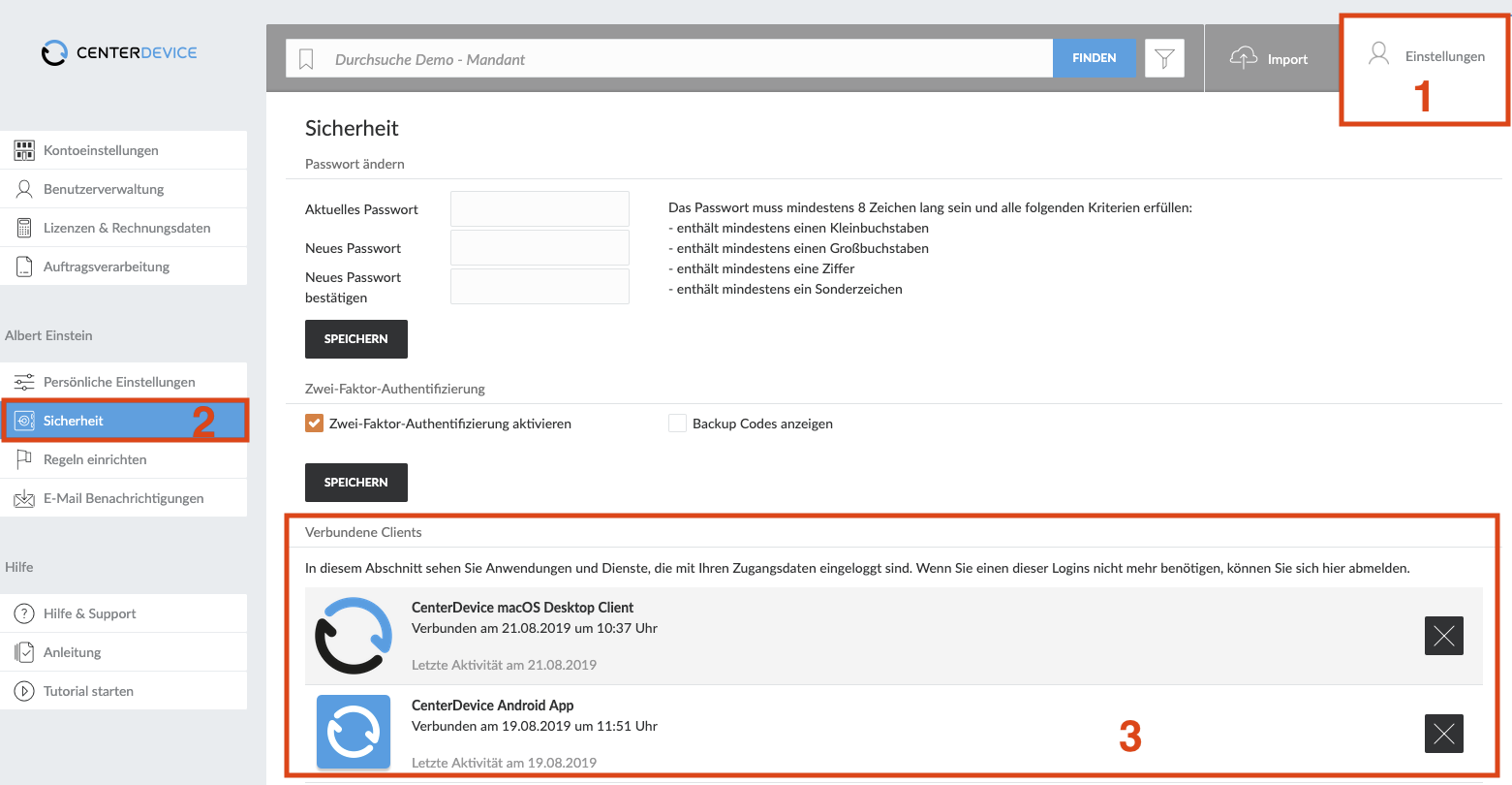The height and width of the screenshot is (785, 1512).
Task: Click the CenterDevice Android App icon
Action: 354,732
